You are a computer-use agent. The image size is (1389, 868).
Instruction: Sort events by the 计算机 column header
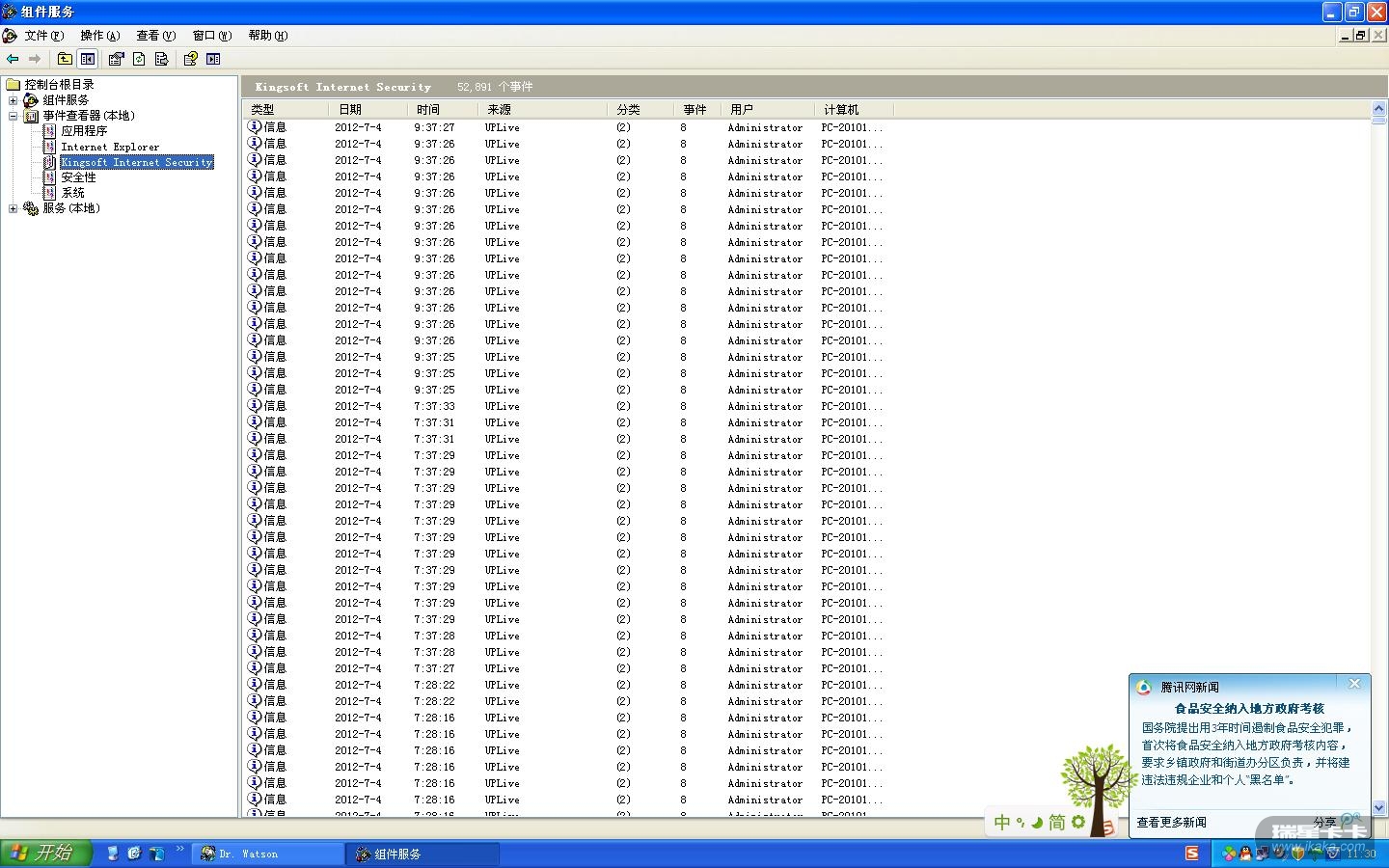click(855, 110)
